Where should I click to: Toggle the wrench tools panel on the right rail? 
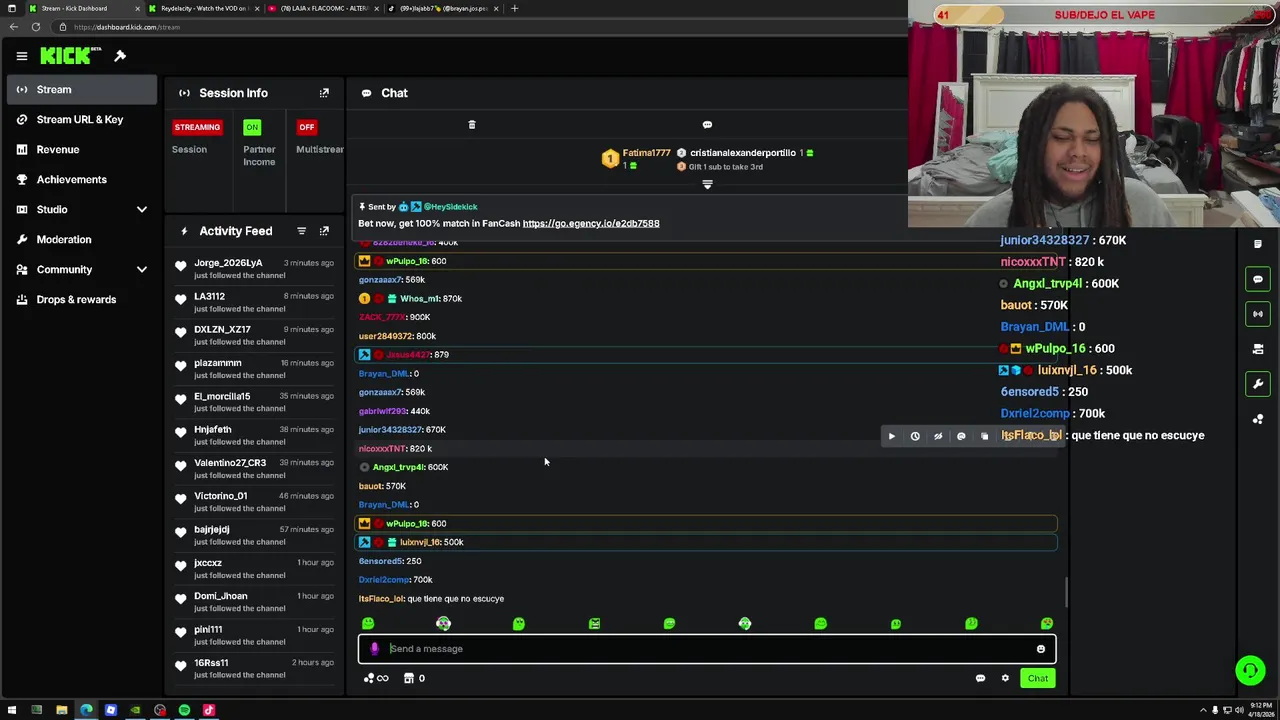pos(1258,384)
